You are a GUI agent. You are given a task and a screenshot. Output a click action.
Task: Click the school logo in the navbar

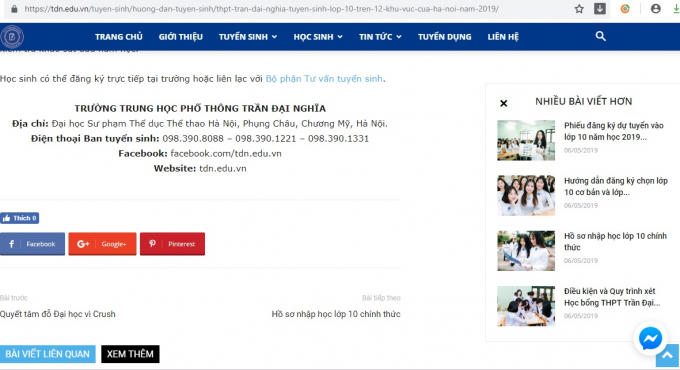coord(12,37)
